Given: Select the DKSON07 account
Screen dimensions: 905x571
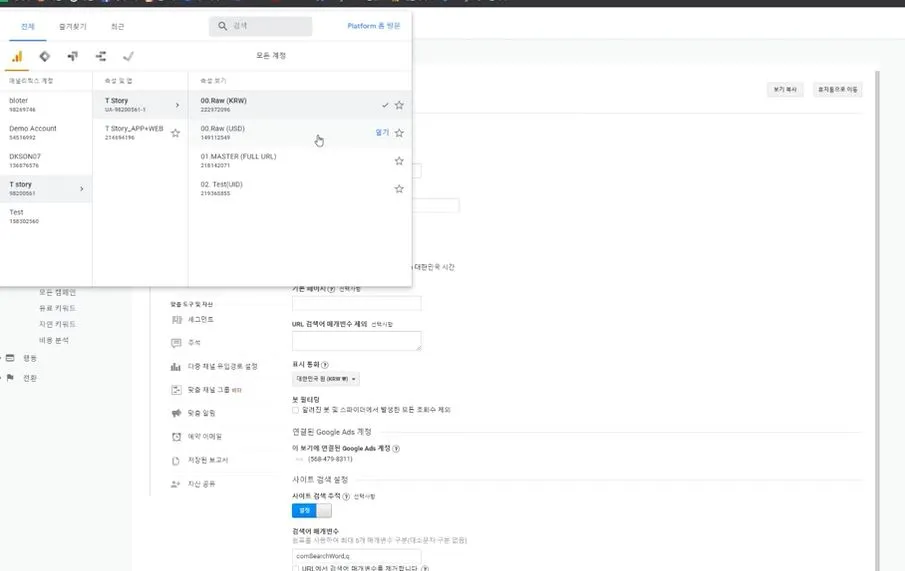Looking at the screenshot, I should (46, 161).
